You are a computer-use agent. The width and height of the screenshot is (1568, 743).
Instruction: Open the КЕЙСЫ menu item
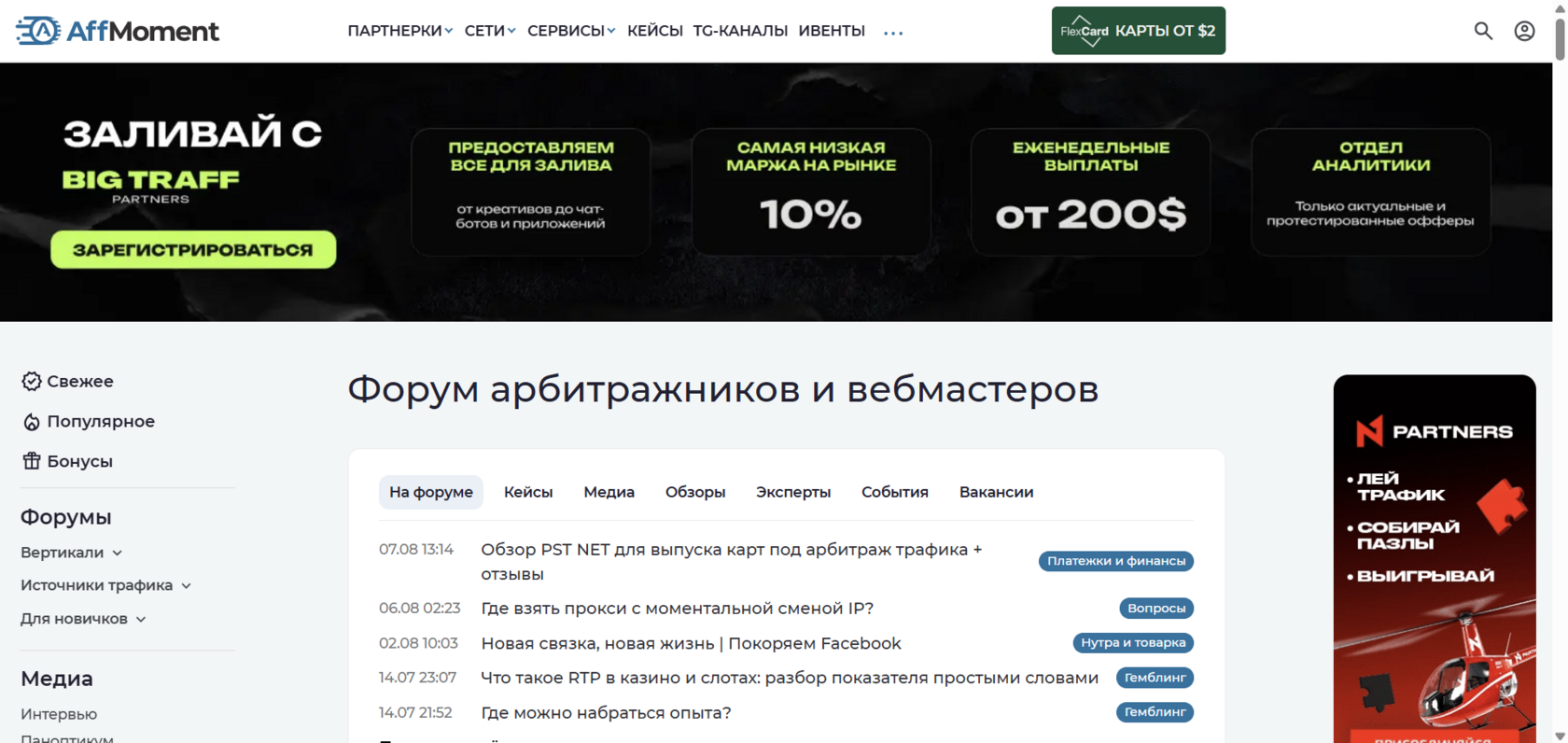tap(655, 31)
